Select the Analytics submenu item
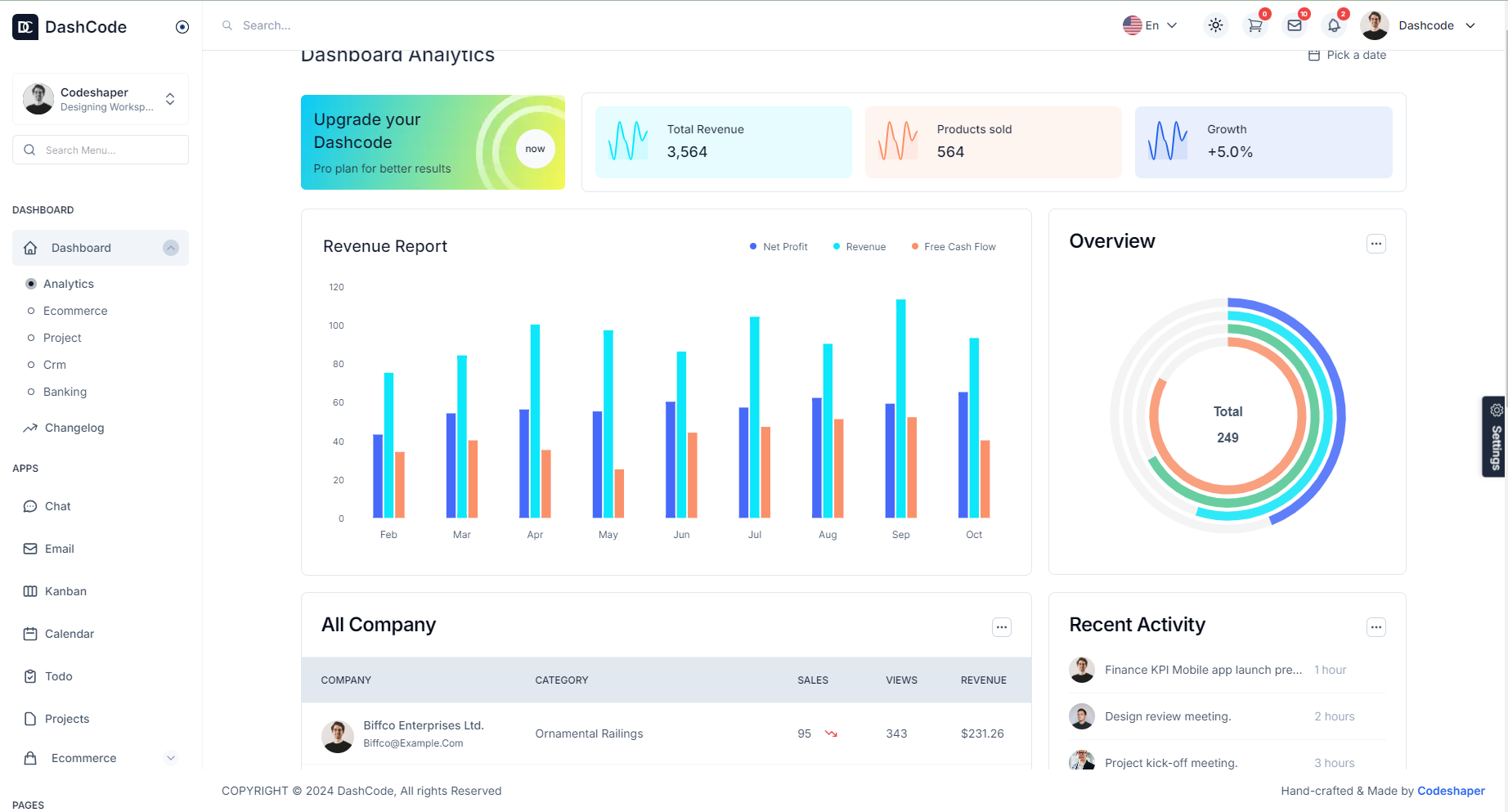The image size is (1508, 812). [x=69, y=284]
